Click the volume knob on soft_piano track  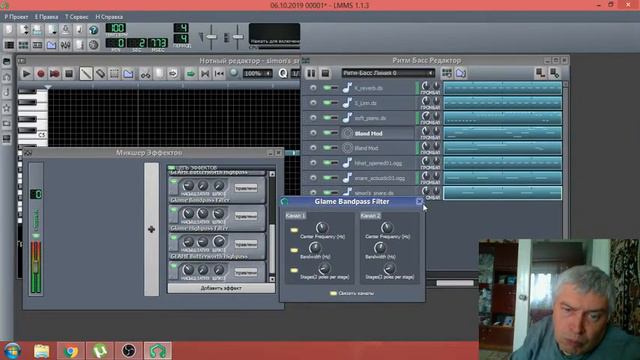(x=425, y=116)
